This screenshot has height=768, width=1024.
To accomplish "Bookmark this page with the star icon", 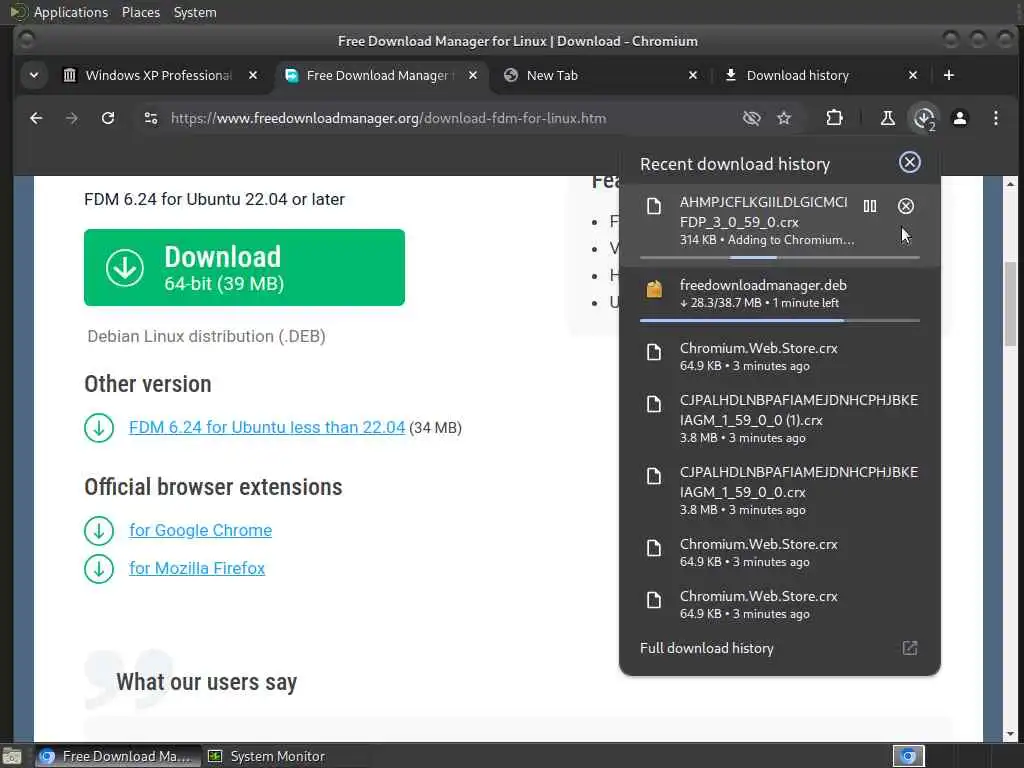I will [784, 118].
